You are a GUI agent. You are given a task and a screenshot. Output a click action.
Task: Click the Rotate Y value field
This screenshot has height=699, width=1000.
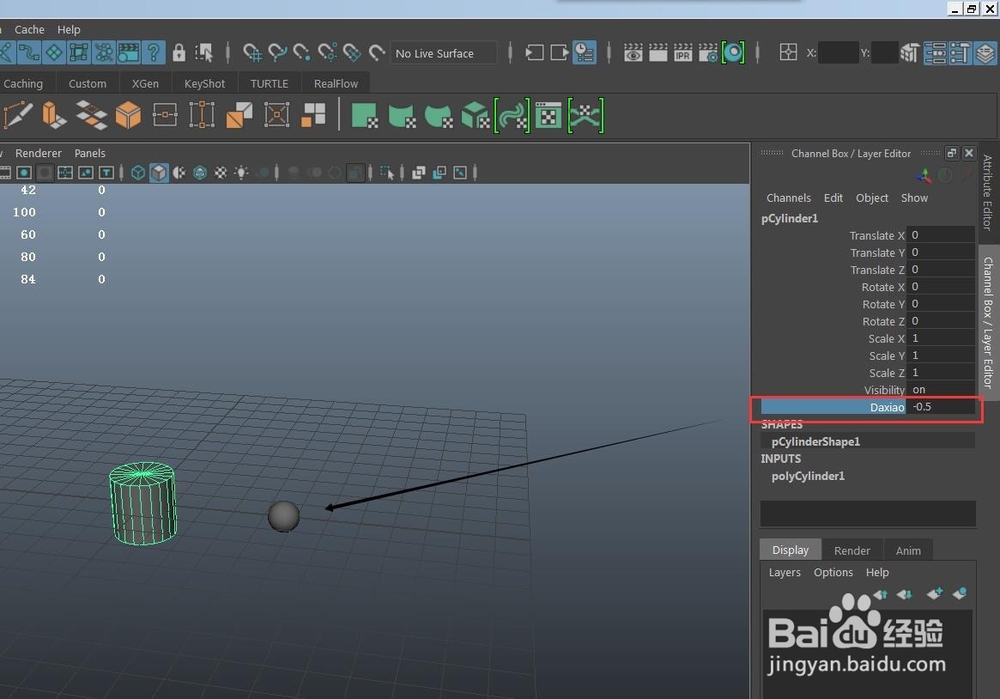click(941, 304)
